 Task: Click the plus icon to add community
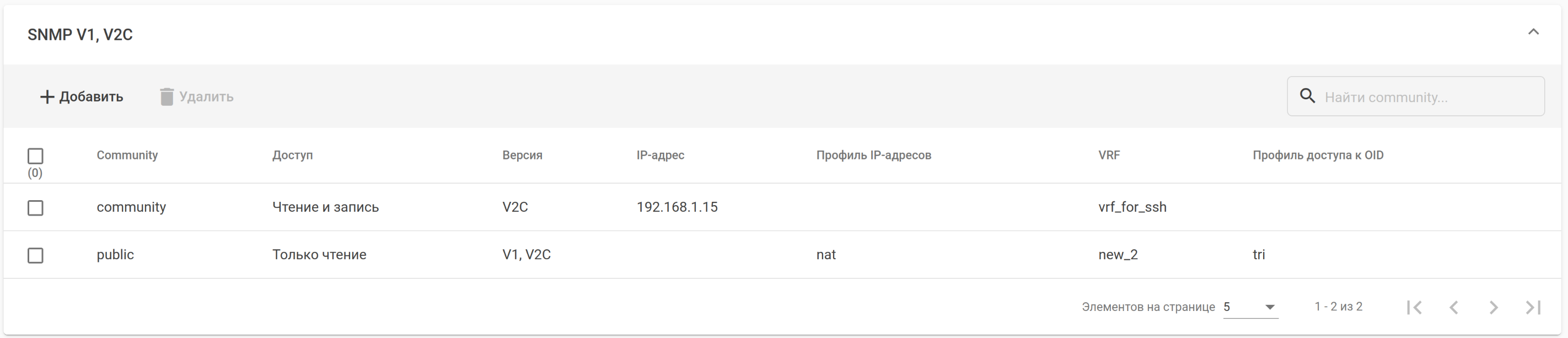pyautogui.click(x=47, y=97)
